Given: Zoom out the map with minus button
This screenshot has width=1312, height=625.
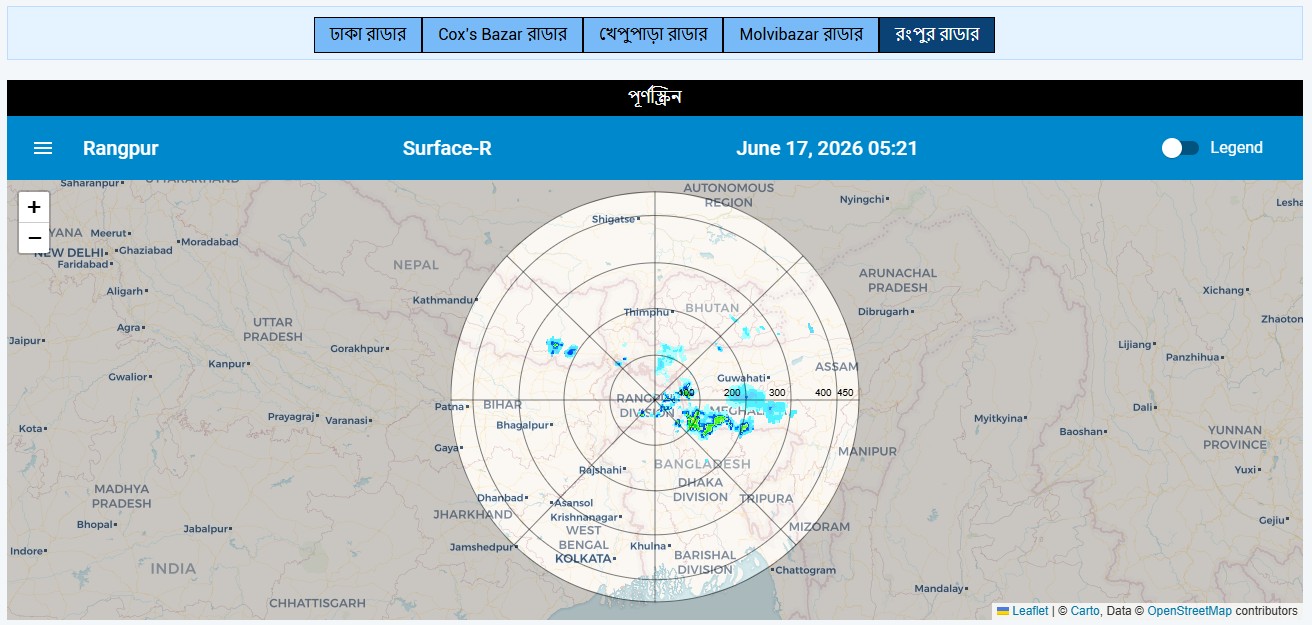Looking at the screenshot, I should [34, 238].
